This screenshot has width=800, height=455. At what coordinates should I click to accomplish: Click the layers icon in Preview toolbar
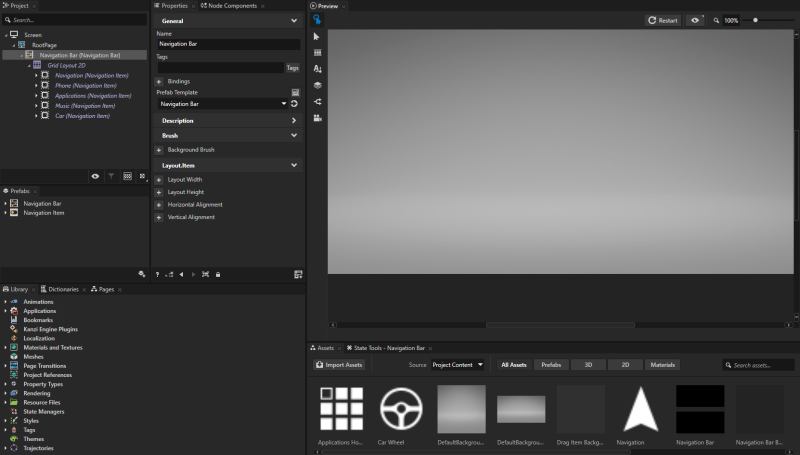coord(317,85)
